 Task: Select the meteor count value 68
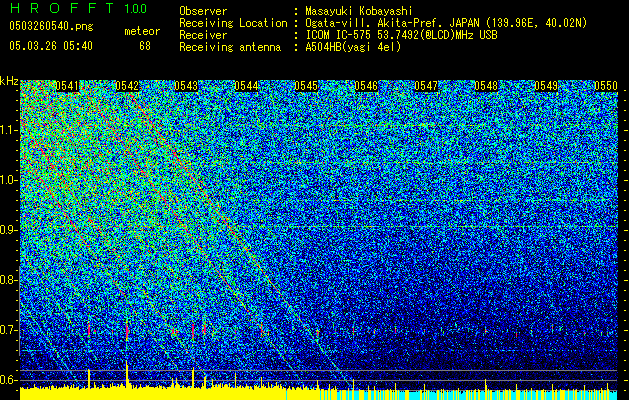click(145, 46)
